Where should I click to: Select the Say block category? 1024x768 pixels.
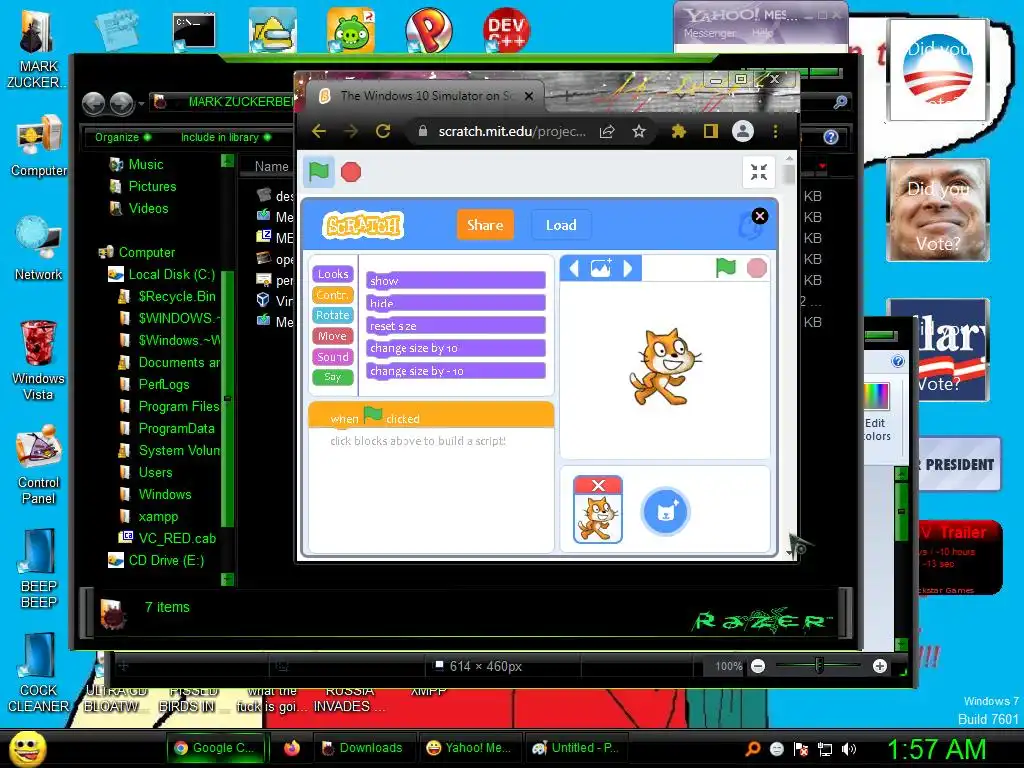pos(333,377)
